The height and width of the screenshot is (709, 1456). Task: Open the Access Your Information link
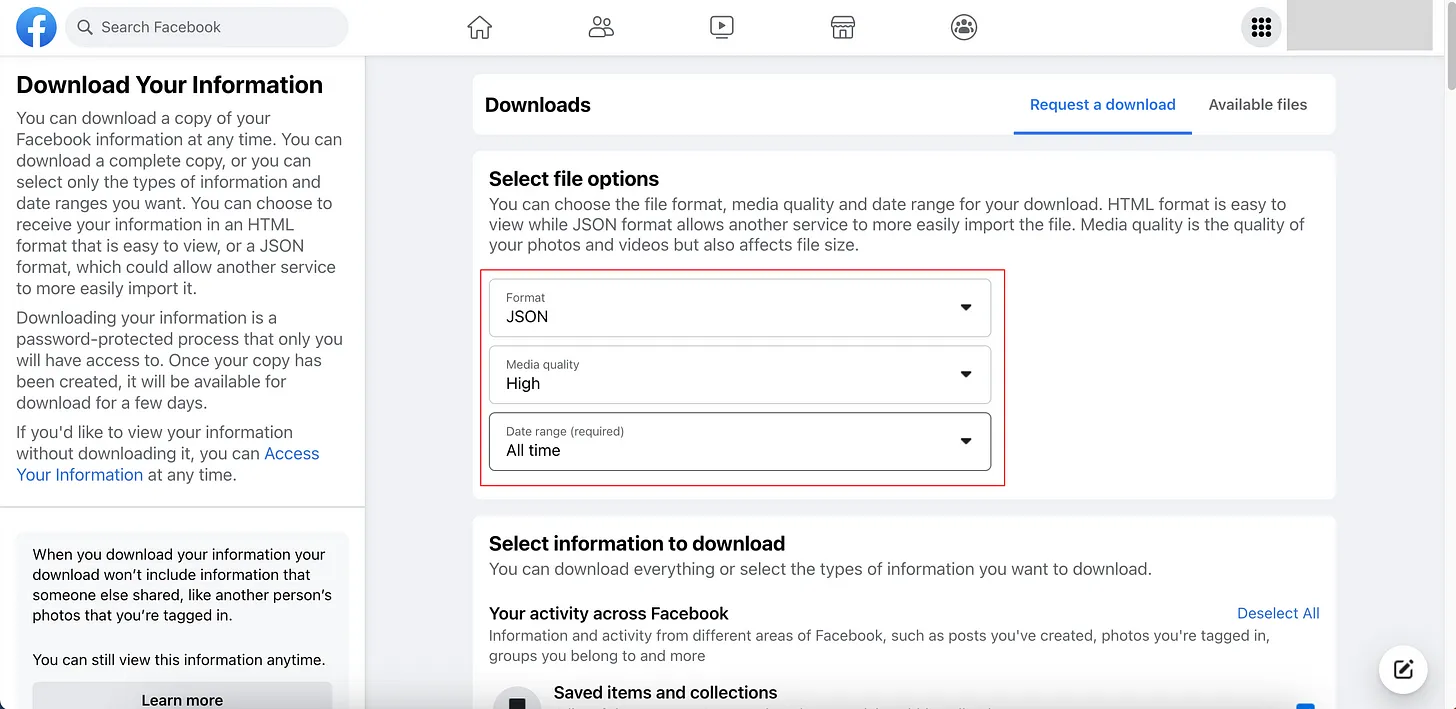tap(291, 454)
